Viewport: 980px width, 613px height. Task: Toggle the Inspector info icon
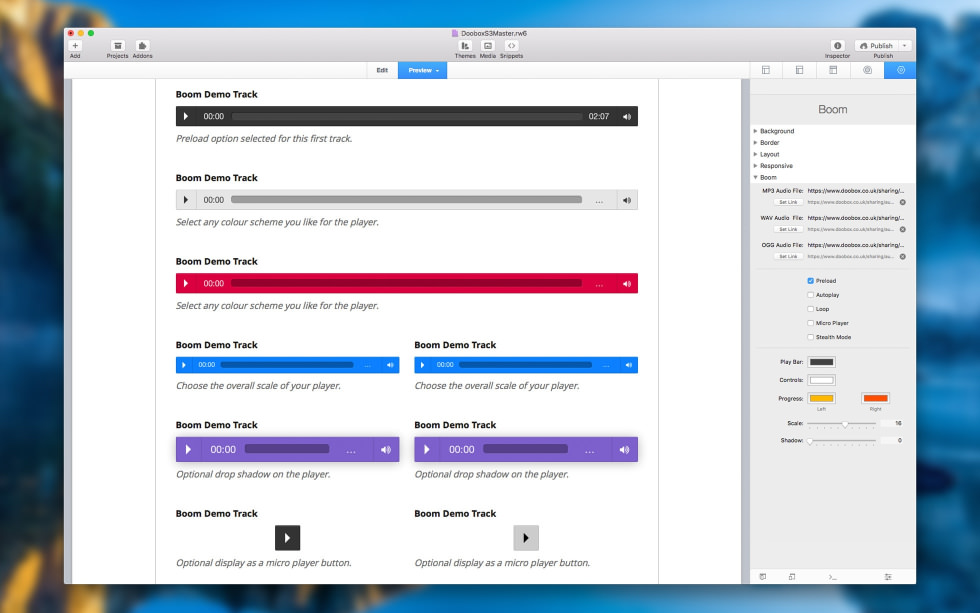pyautogui.click(x=838, y=46)
